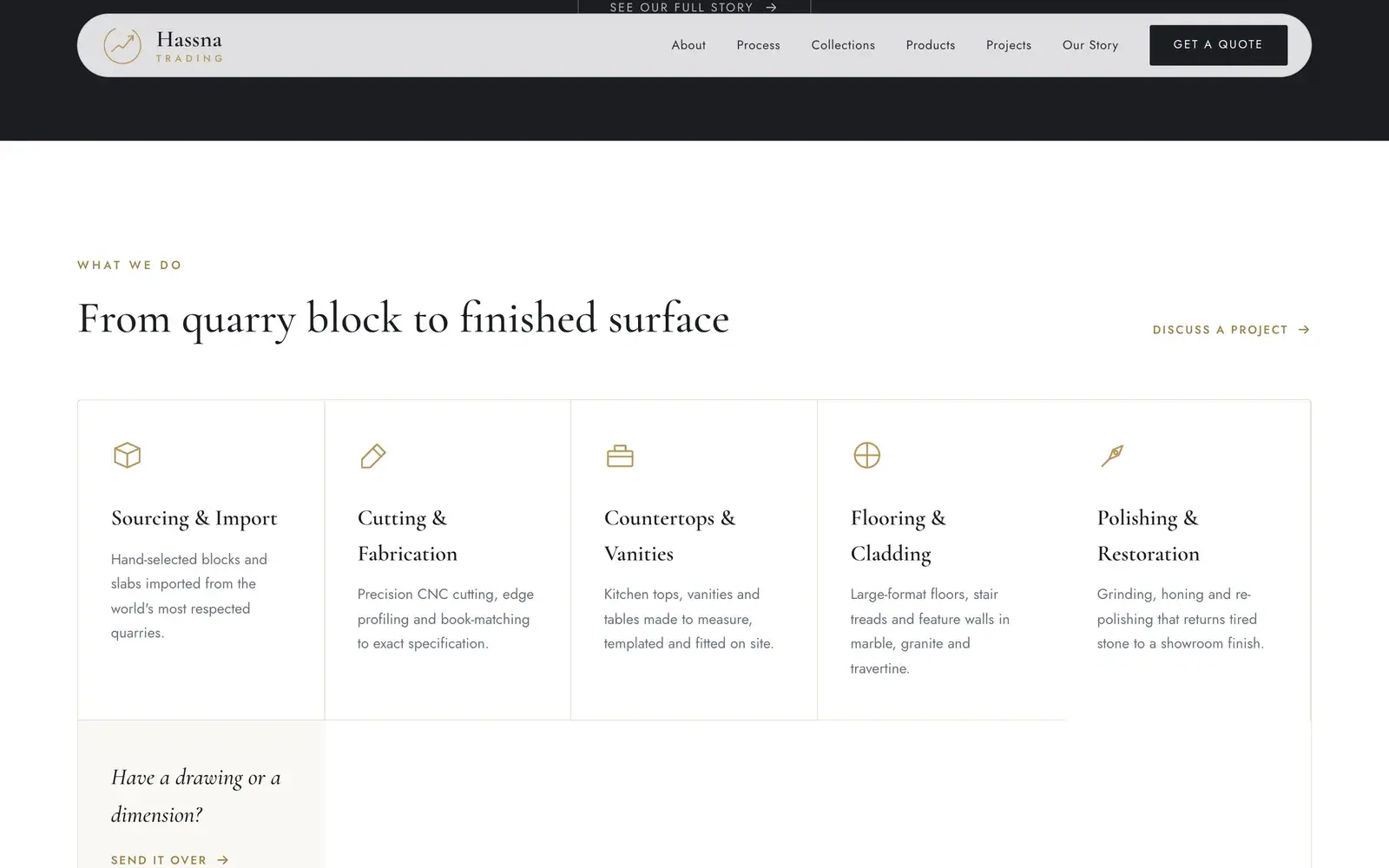Open the About menu item
This screenshot has width=1389, height=868.
[x=688, y=45]
